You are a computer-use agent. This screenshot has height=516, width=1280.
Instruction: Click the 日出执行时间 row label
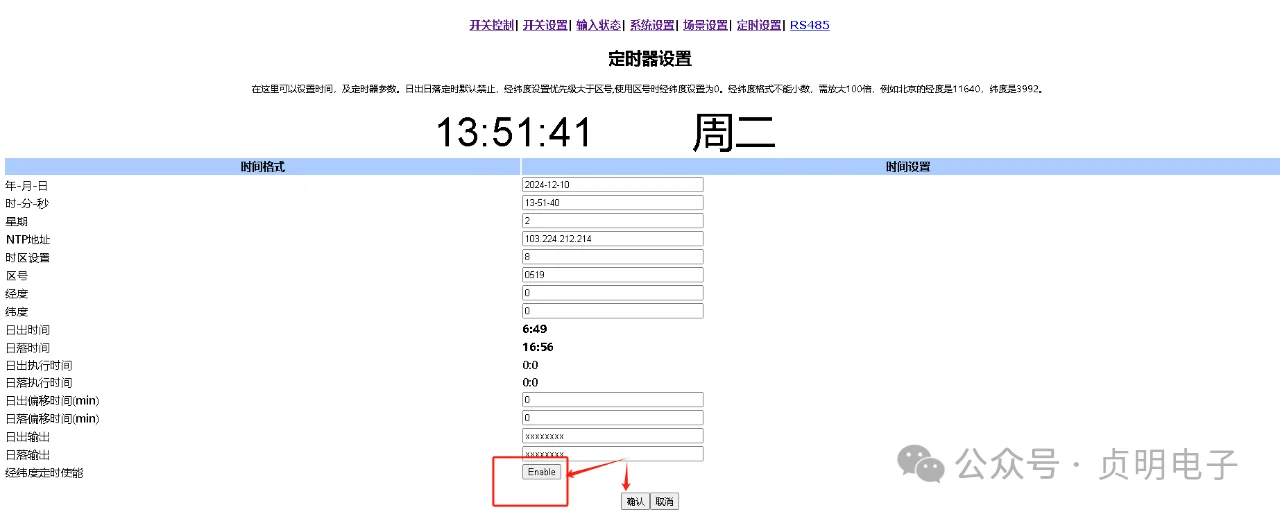(x=39, y=365)
